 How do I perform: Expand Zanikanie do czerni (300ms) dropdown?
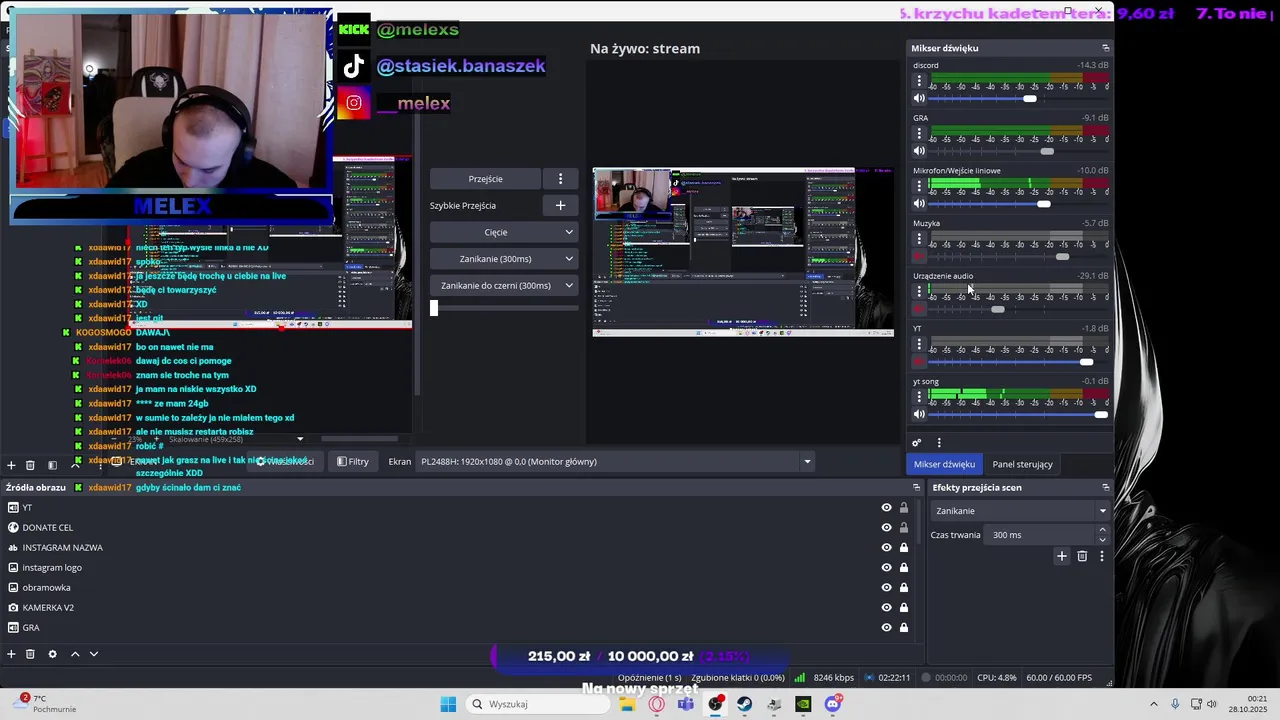tap(569, 286)
